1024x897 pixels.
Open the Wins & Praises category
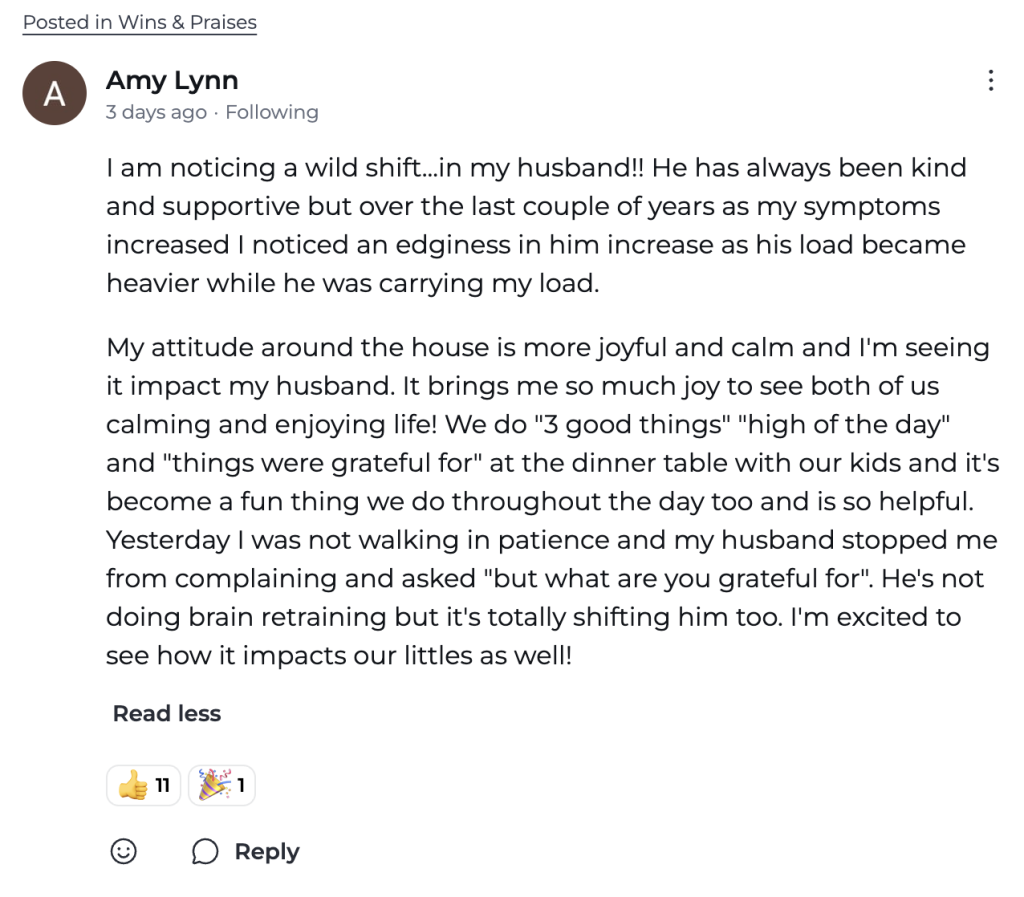point(187,22)
